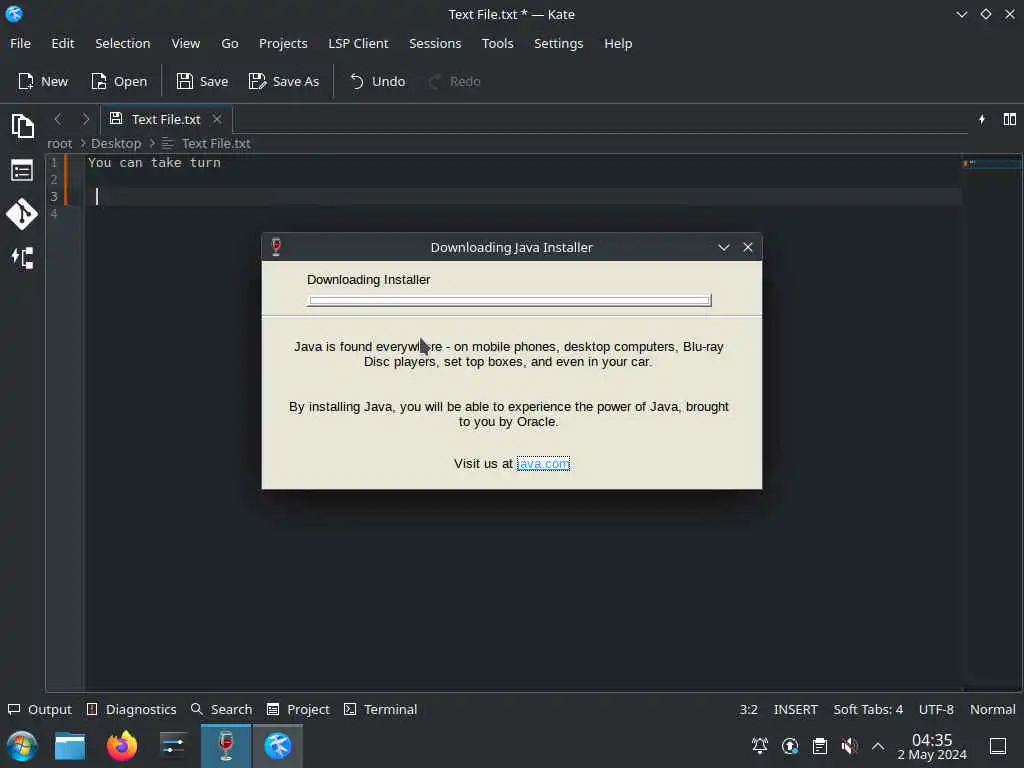Click the Open file toolbar button
This screenshot has width=1024, height=768.
tap(119, 81)
